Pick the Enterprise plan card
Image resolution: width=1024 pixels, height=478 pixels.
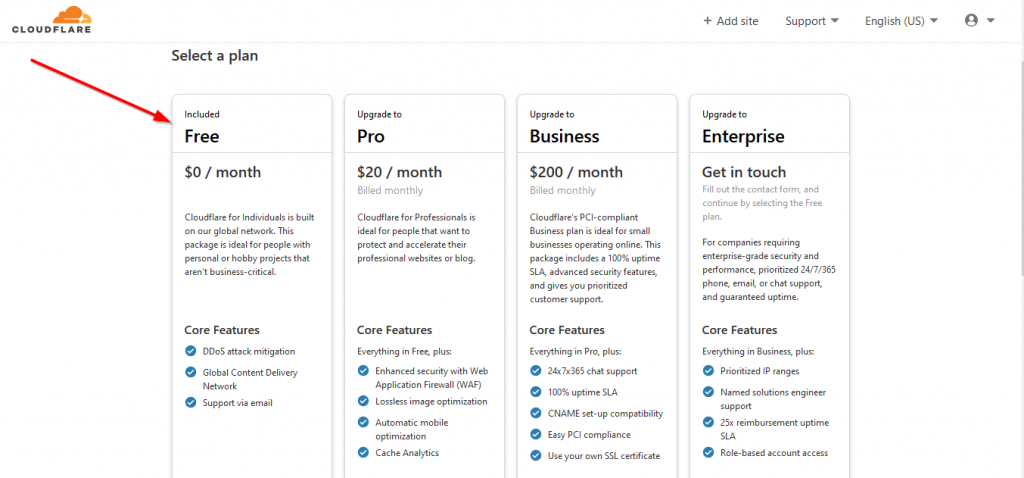(769, 286)
